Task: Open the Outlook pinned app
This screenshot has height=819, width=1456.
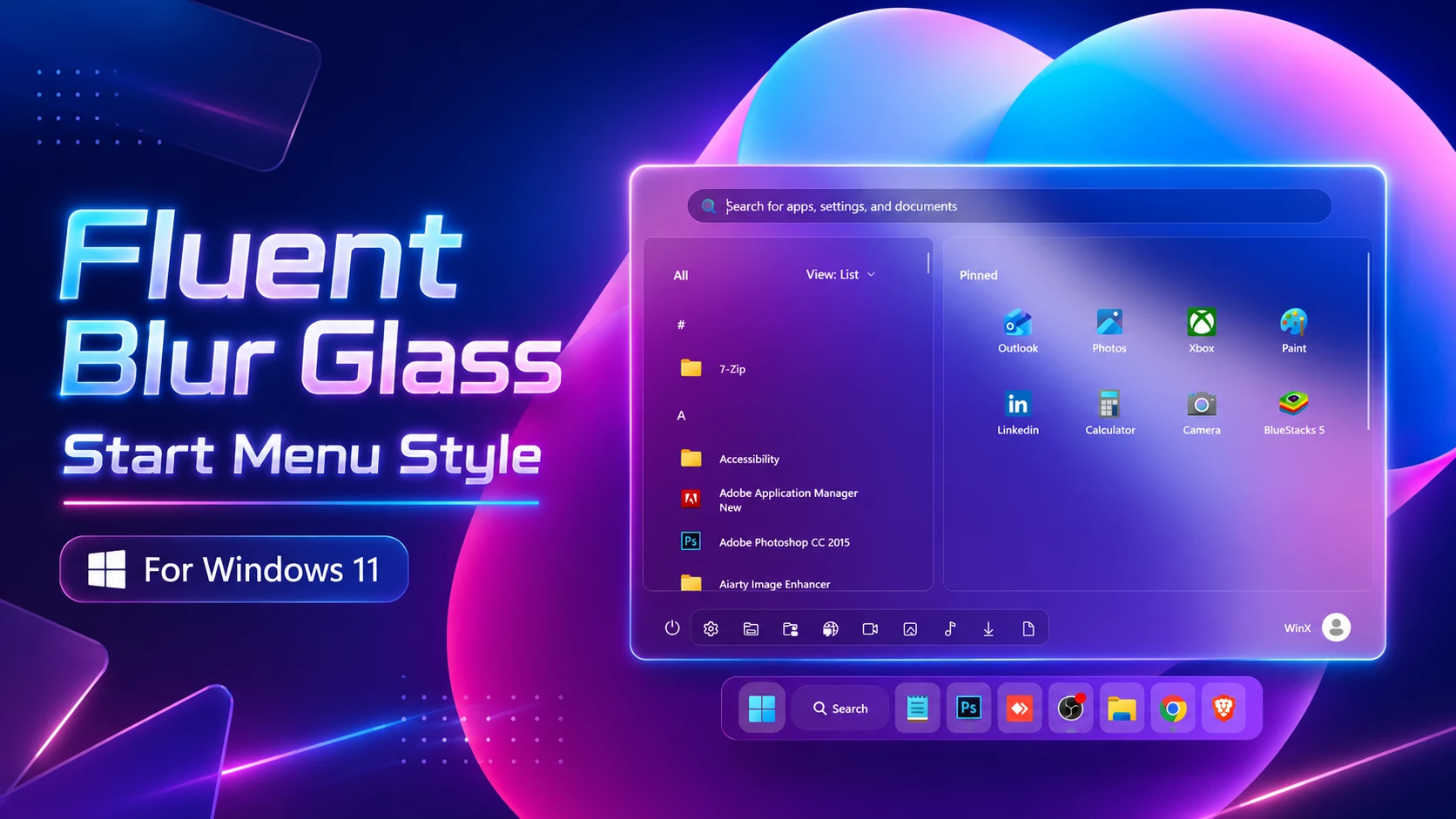Action: pos(1017,331)
